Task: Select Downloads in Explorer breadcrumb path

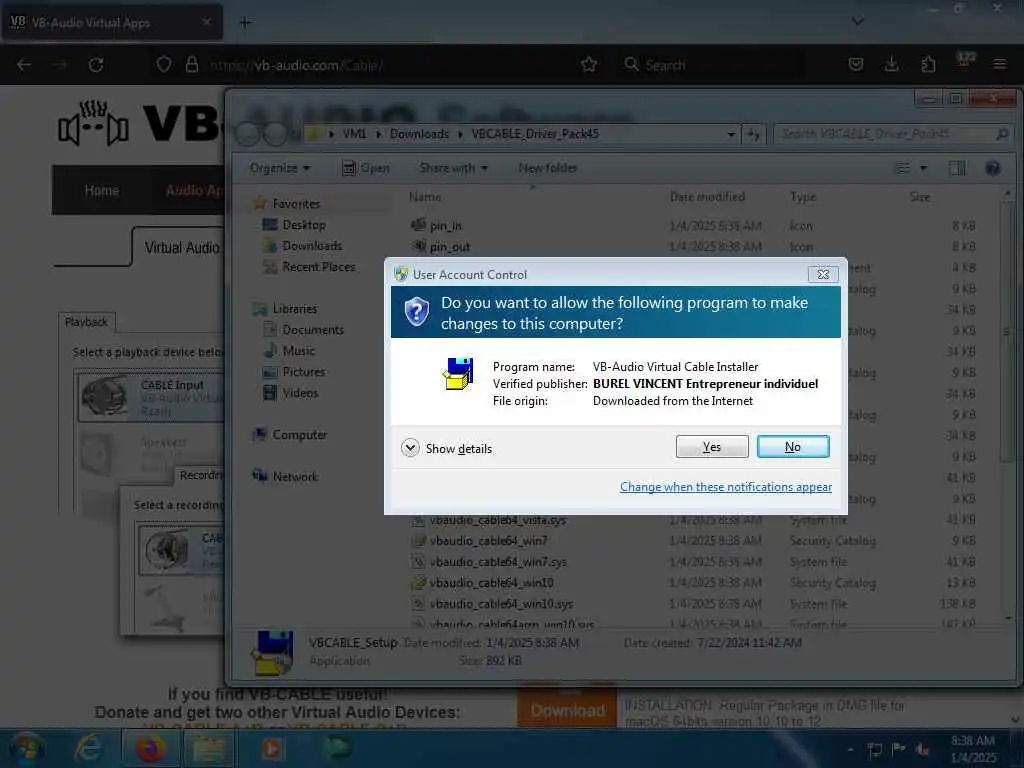Action: 419,134
